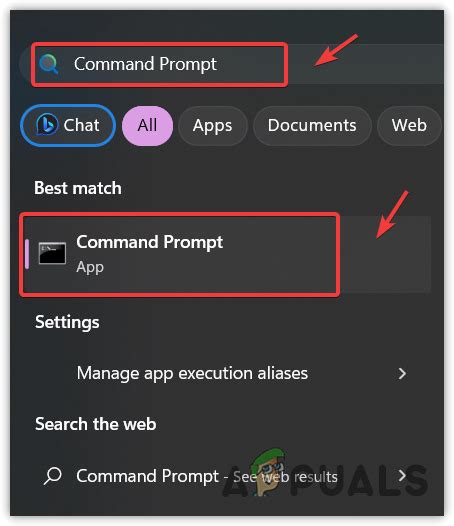This screenshot has width=454, height=526.
Task: Select the All filter tab
Action: coord(147,126)
